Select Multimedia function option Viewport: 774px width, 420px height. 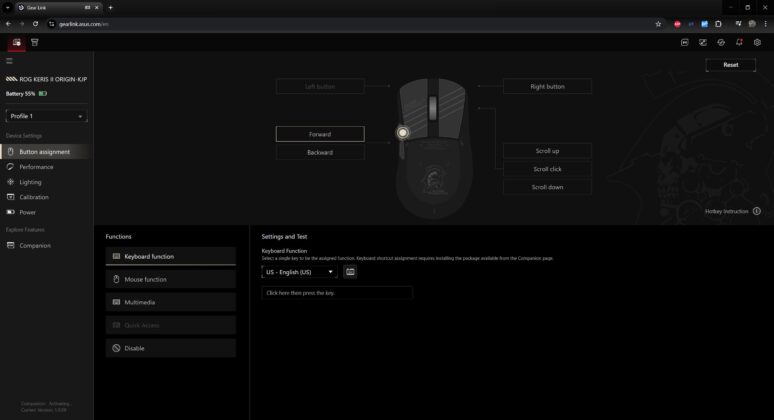170,302
